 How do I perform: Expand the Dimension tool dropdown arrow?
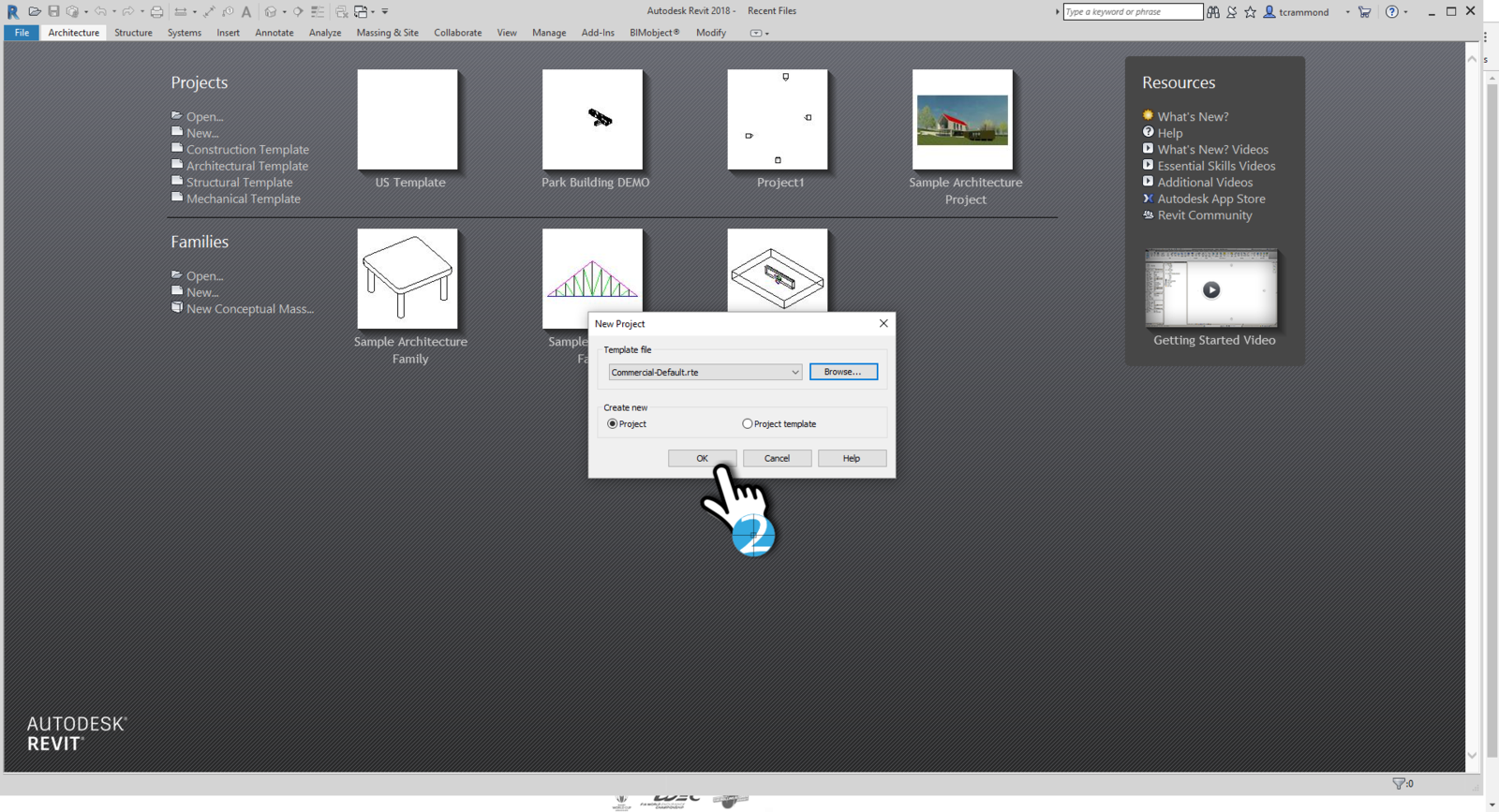(x=195, y=11)
